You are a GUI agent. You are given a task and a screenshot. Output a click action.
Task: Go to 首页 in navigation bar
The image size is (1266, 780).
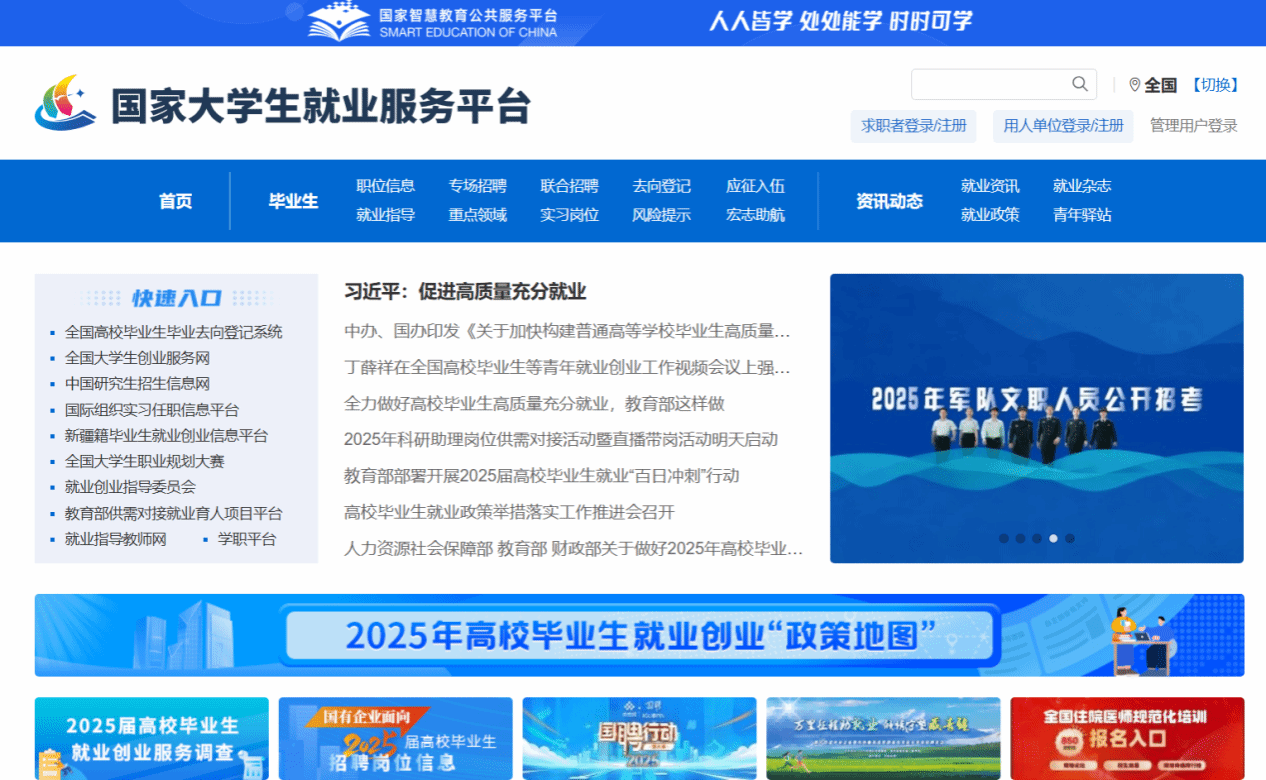(175, 201)
